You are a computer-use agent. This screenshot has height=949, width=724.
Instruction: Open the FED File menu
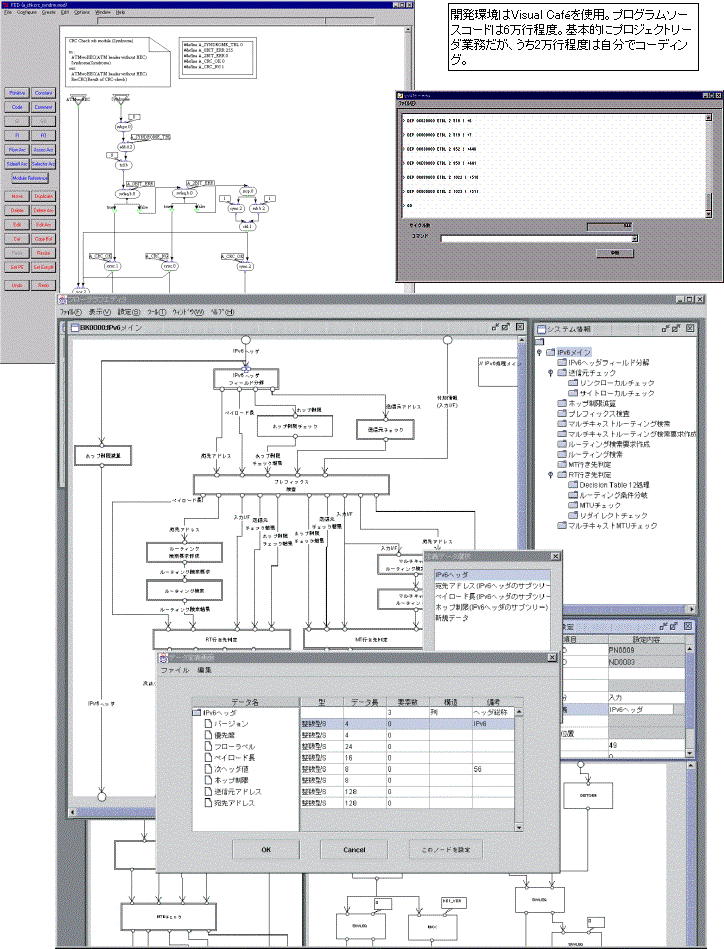click(x=8, y=12)
